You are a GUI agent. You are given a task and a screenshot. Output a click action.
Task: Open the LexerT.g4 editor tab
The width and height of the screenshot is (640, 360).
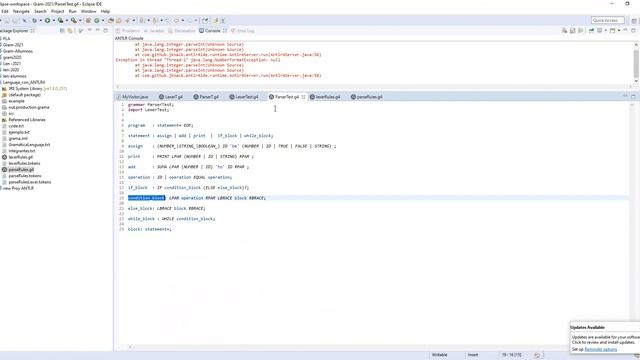click(x=171, y=97)
